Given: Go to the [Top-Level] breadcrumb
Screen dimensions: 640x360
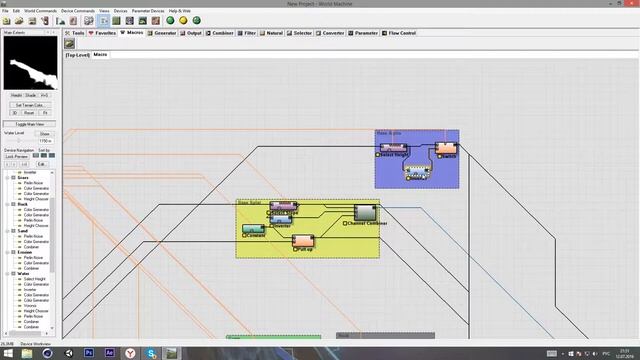Looking at the screenshot, I should 78,55.
